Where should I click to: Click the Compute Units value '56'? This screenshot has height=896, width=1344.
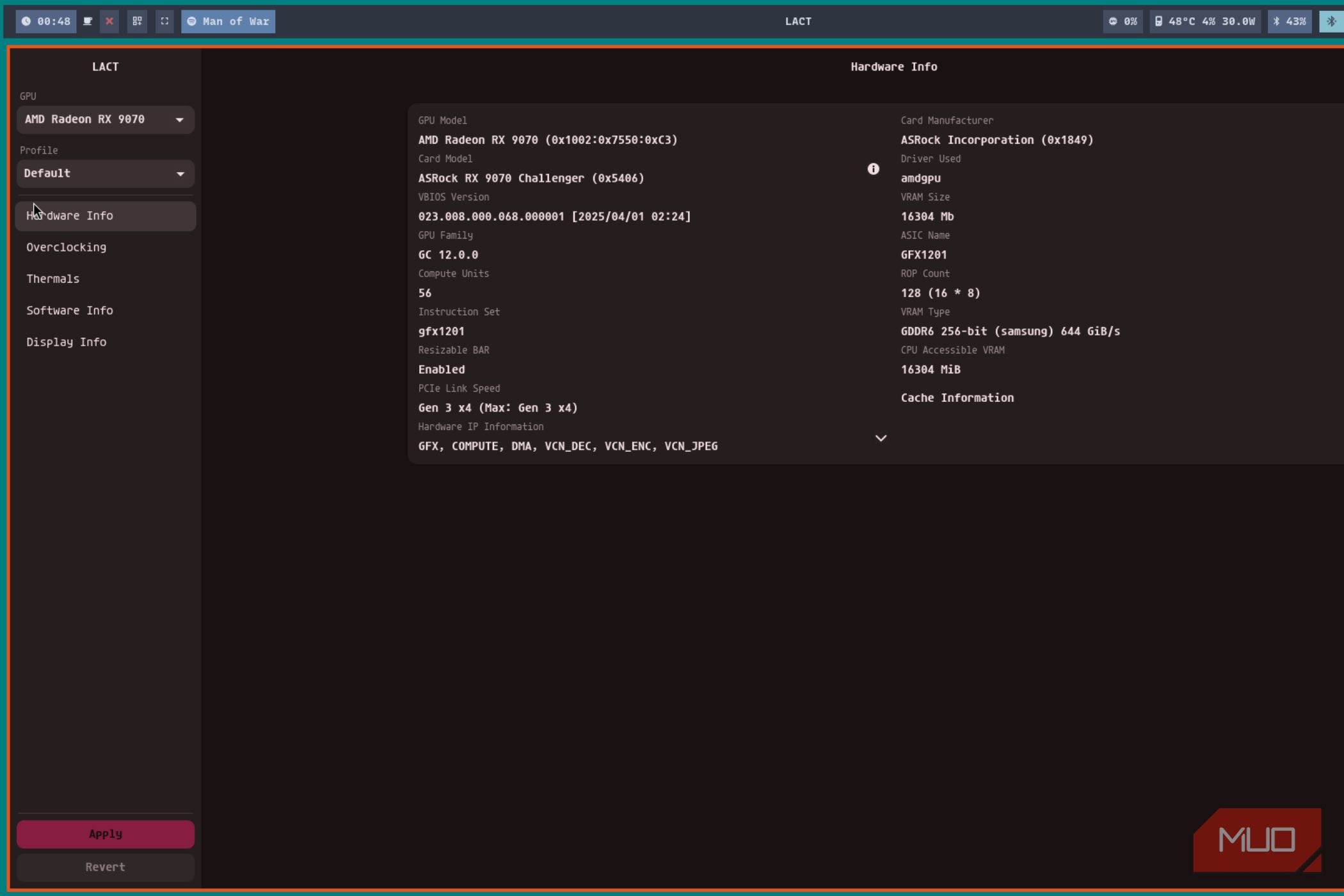[x=425, y=293]
